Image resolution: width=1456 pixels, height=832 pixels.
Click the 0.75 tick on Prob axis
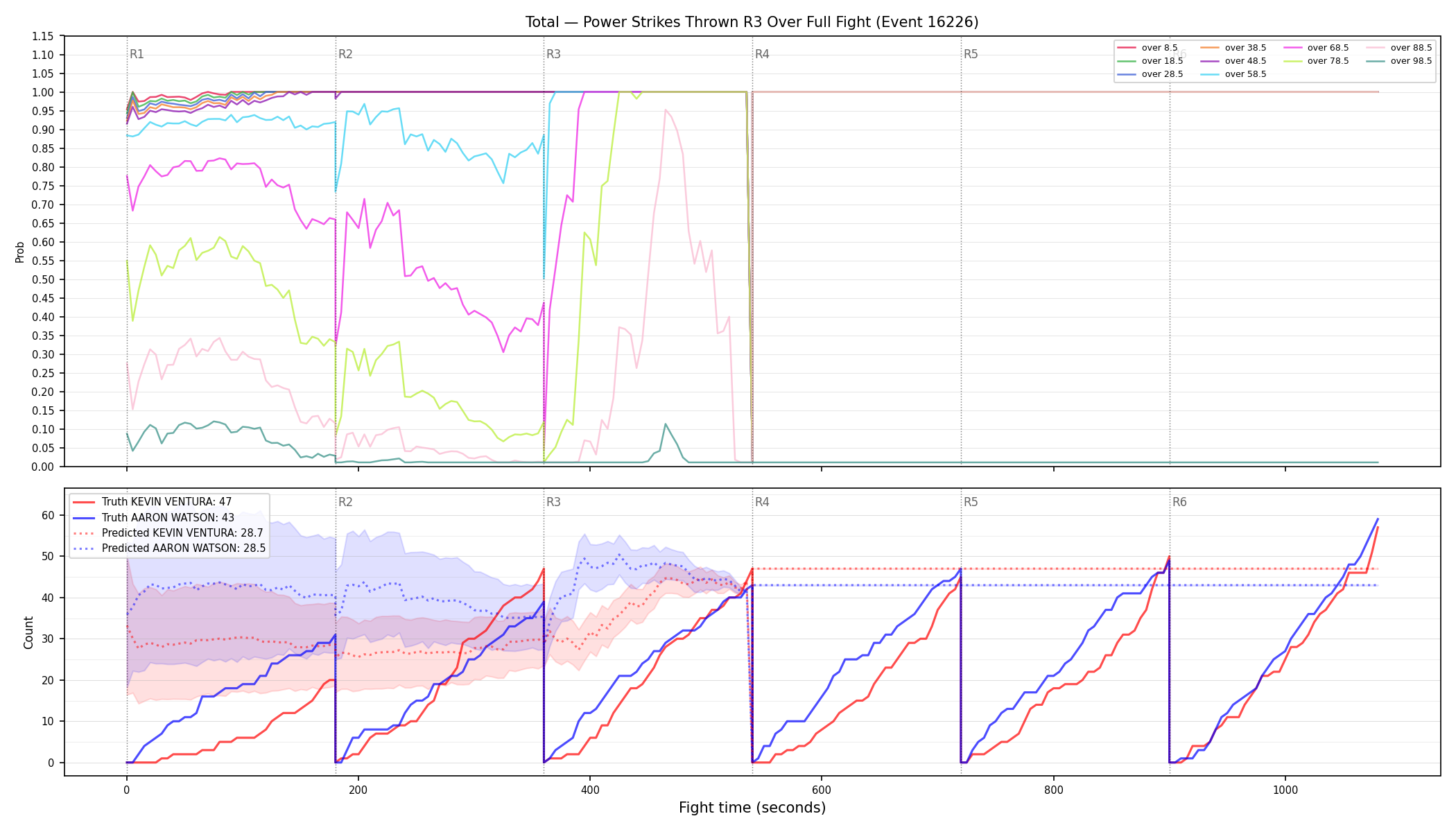tap(42, 186)
